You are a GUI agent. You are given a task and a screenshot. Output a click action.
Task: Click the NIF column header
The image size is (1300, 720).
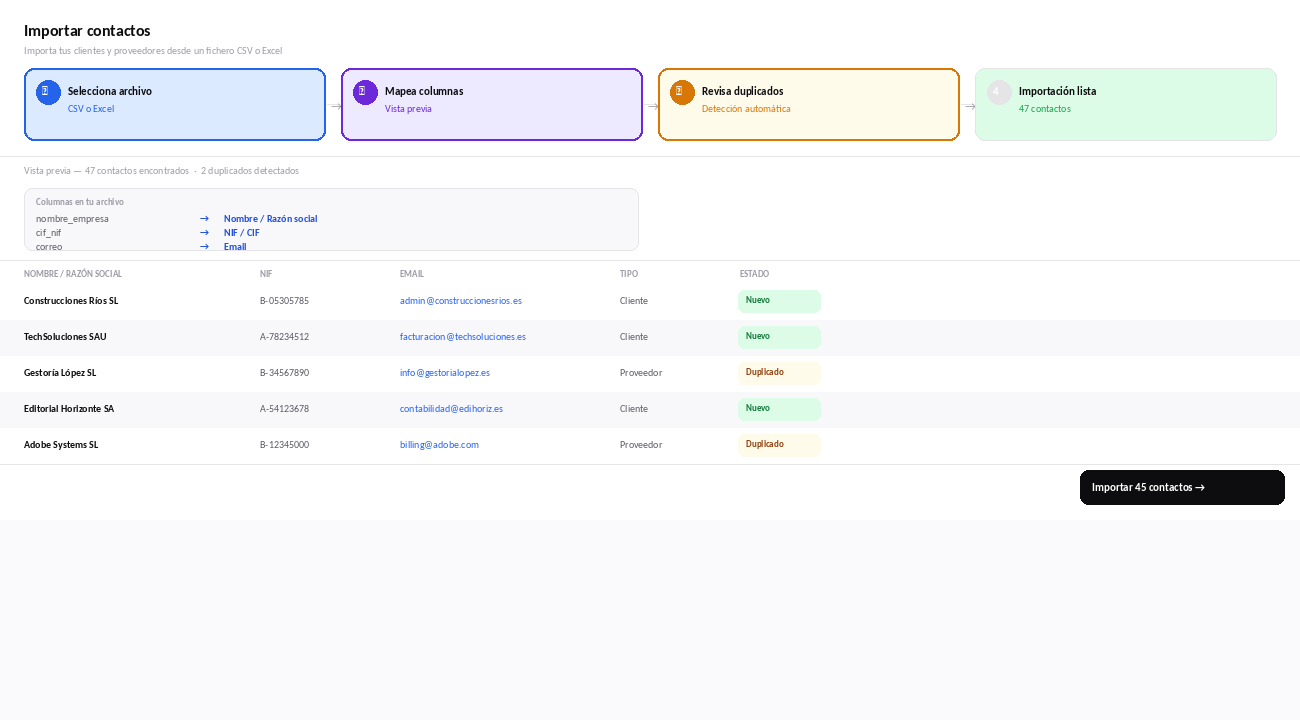pyautogui.click(x=266, y=273)
